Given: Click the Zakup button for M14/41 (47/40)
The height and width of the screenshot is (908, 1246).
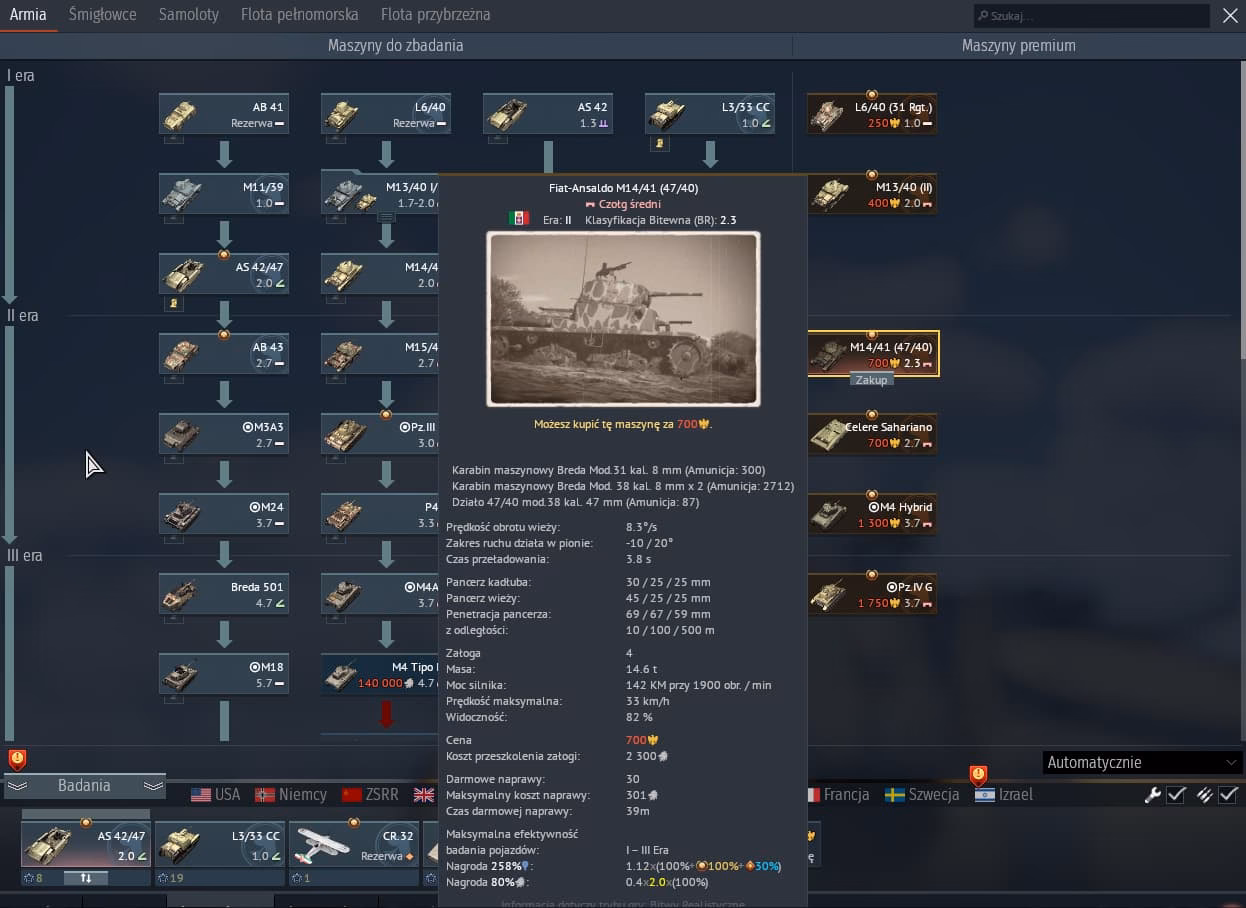Looking at the screenshot, I should click(871, 380).
